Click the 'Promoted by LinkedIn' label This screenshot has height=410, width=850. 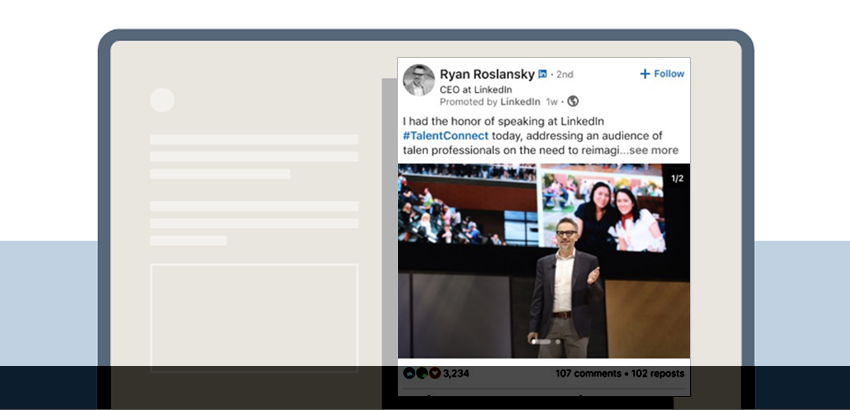(490, 101)
